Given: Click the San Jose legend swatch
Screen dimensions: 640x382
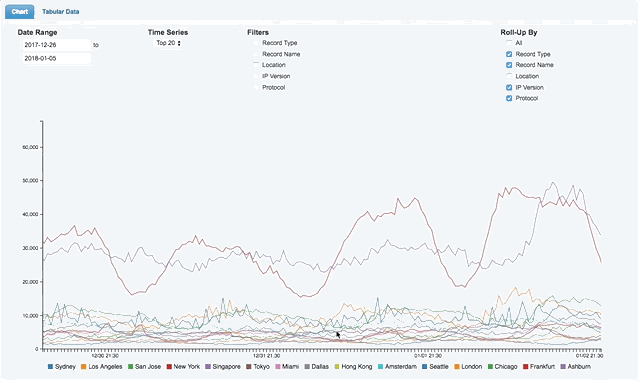Looking at the screenshot, I should (x=131, y=366).
